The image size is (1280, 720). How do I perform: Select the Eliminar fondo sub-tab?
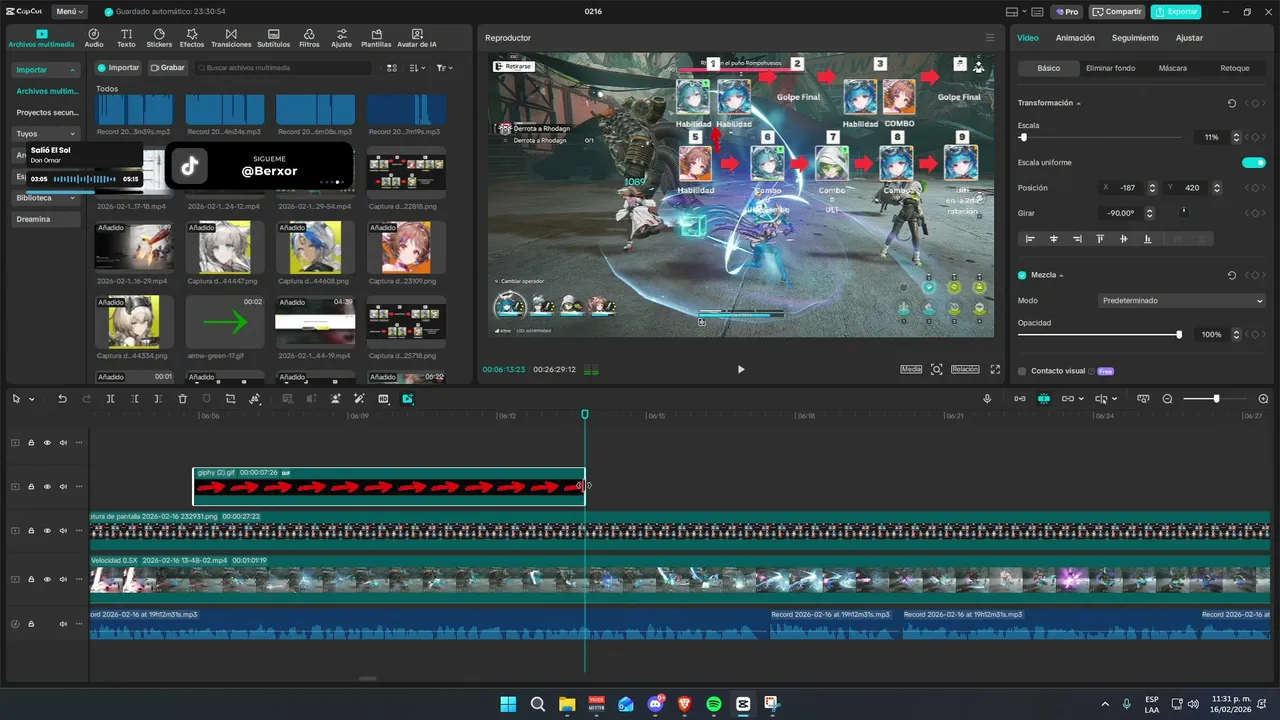pyautogui.click(x=1110, y=68)
